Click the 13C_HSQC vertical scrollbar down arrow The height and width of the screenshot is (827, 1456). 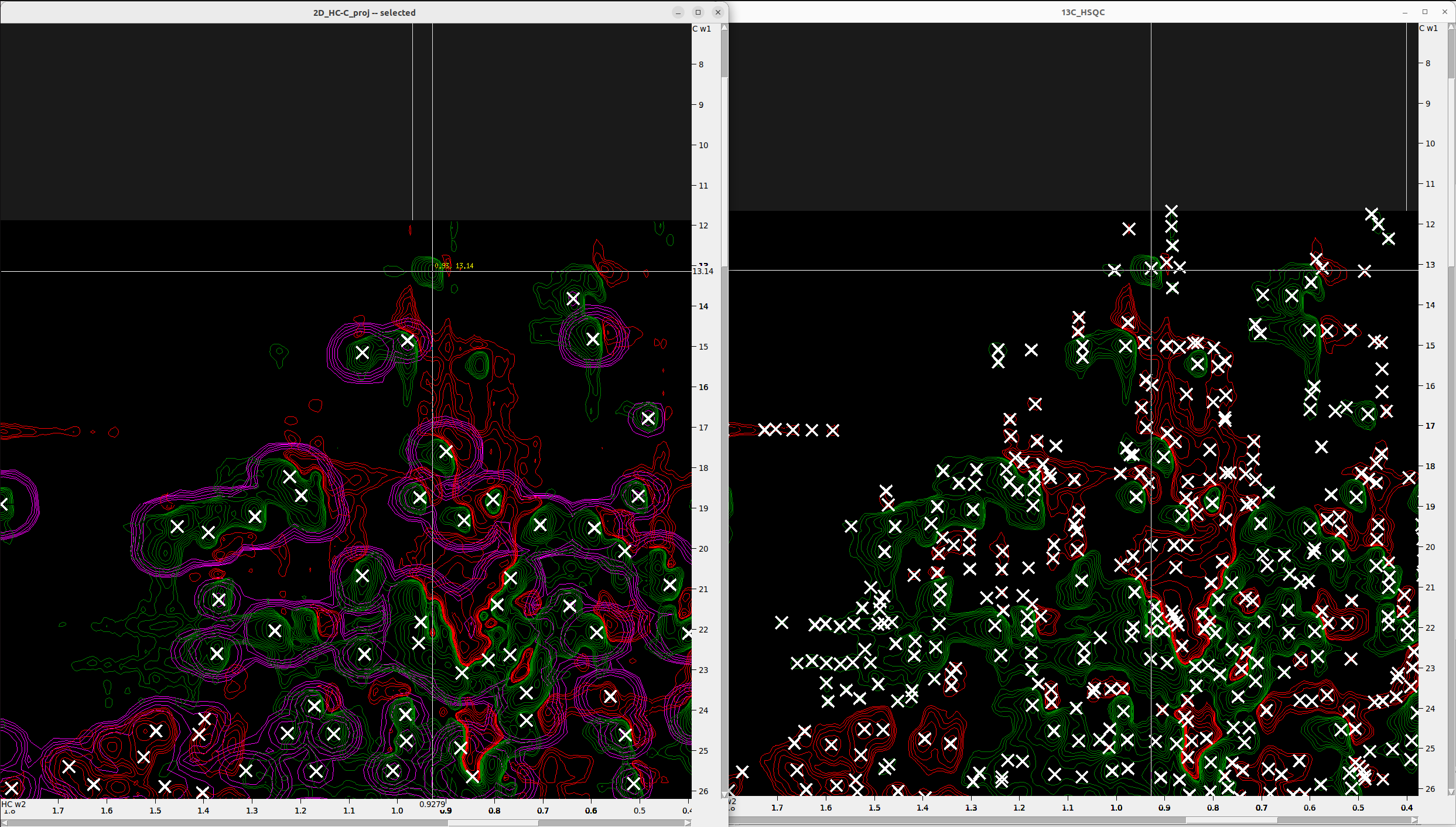coord(1451,792)
